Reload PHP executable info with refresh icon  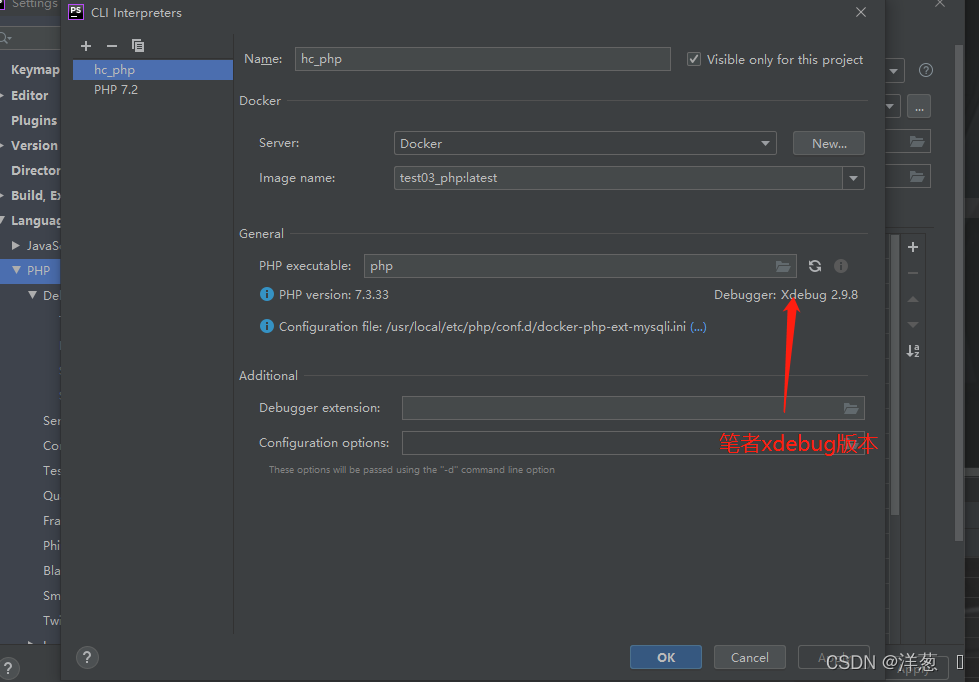tap(815, 266)
